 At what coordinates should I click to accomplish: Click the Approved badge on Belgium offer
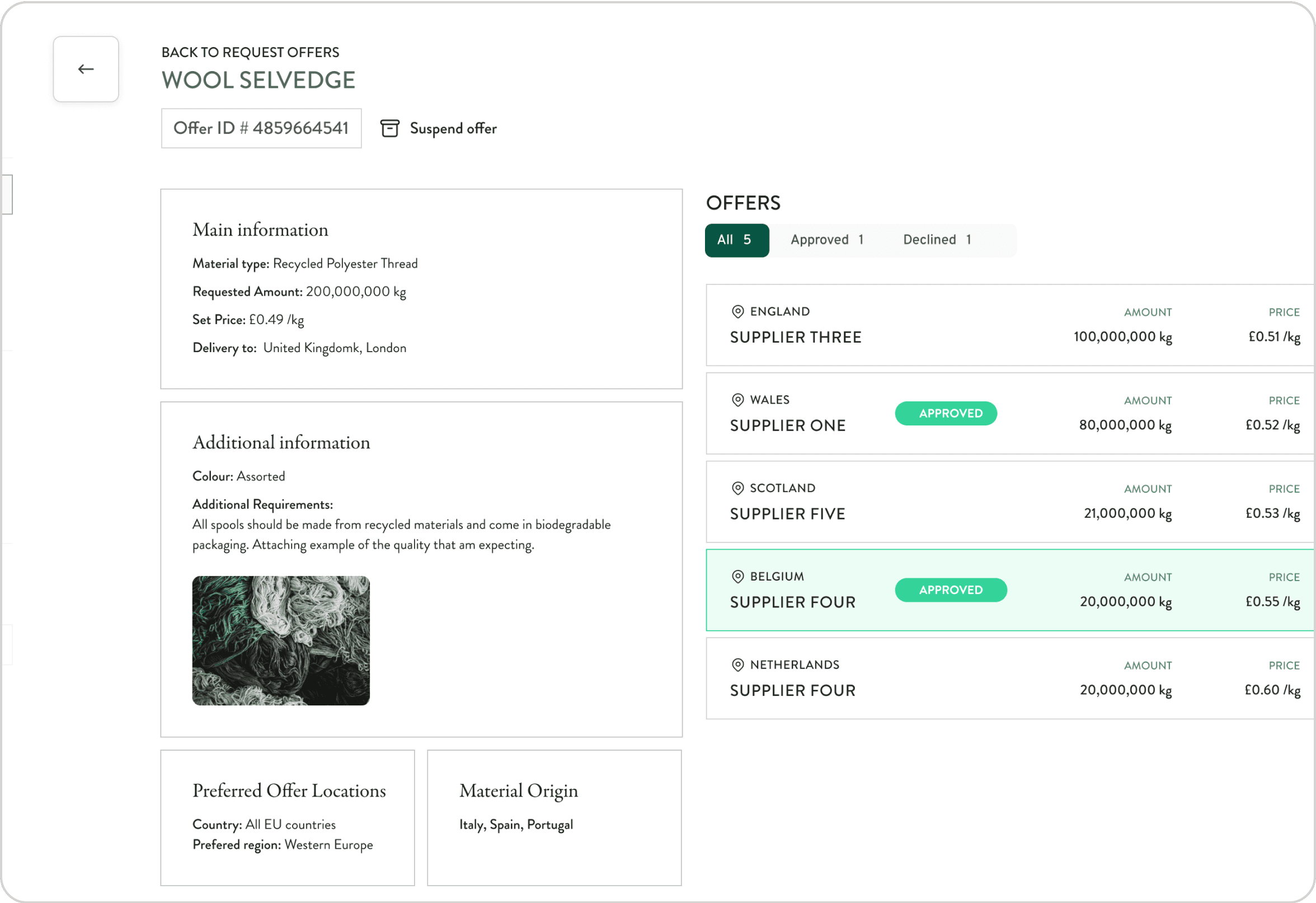click(x=951, y=590)
